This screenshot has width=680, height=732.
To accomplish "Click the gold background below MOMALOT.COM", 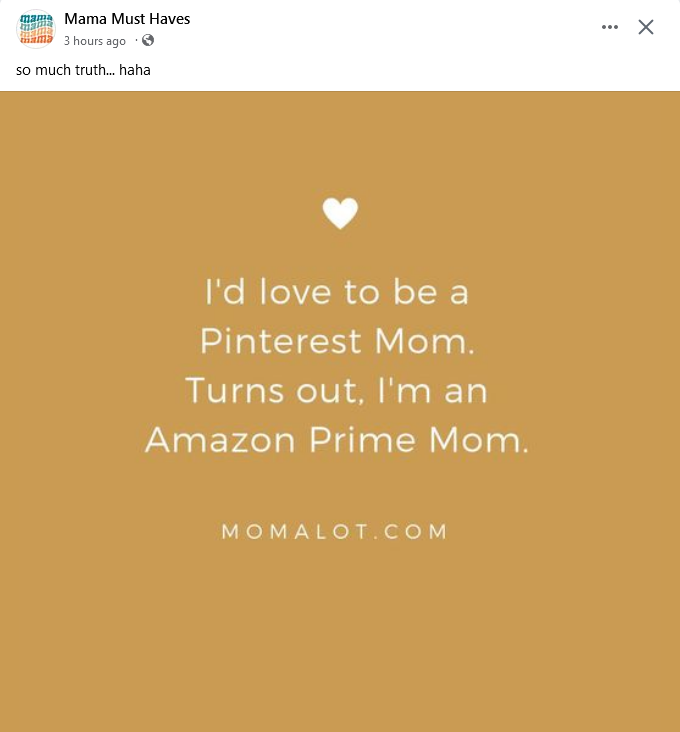I will [x=340, y=640].
